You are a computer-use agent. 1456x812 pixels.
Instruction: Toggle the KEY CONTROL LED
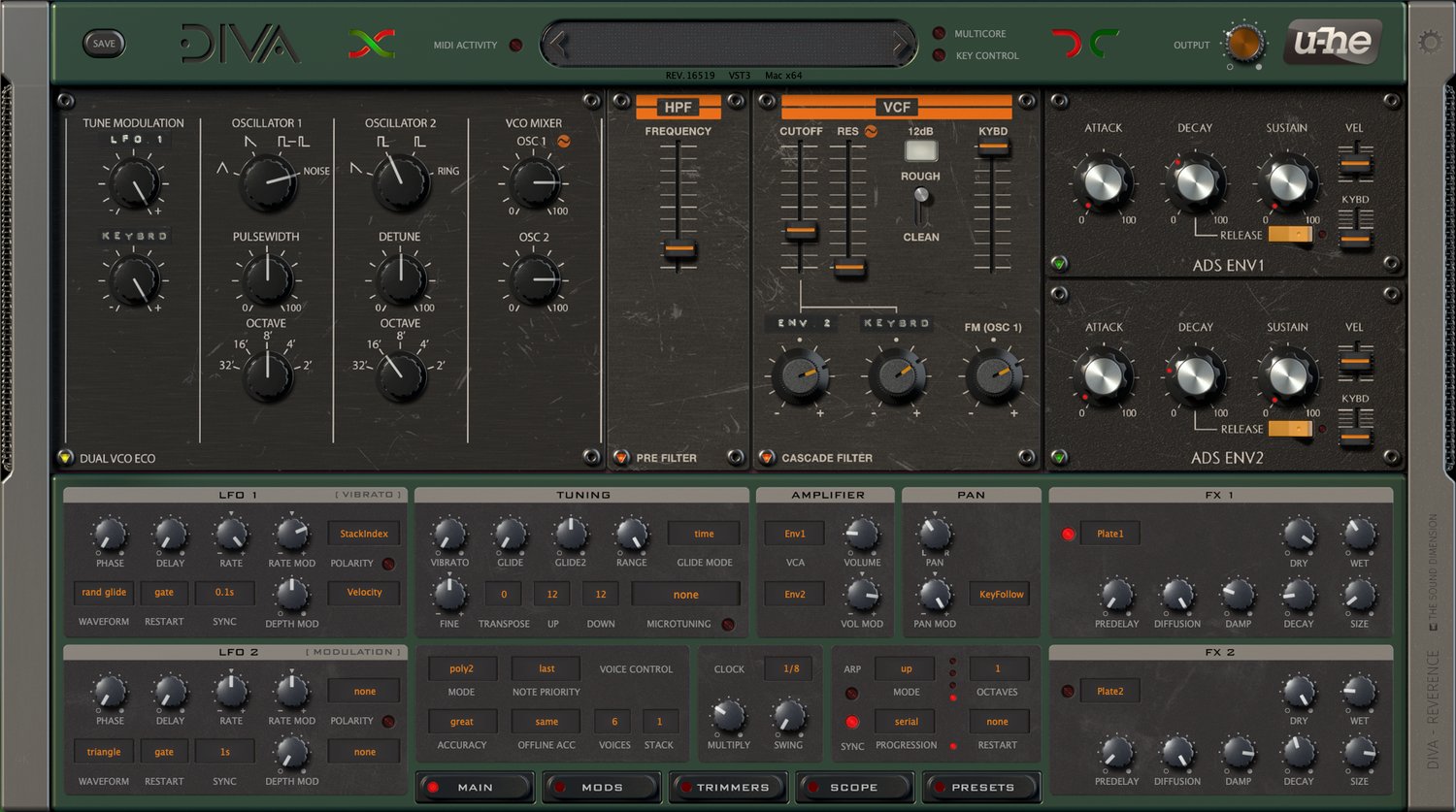939,55
